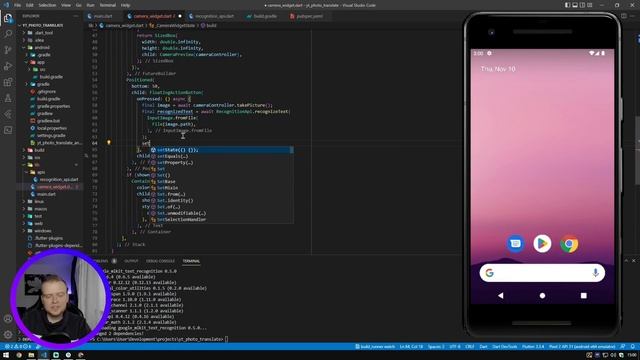Open the Selection menu
The image size is (640, 360).
click(47, 5)
